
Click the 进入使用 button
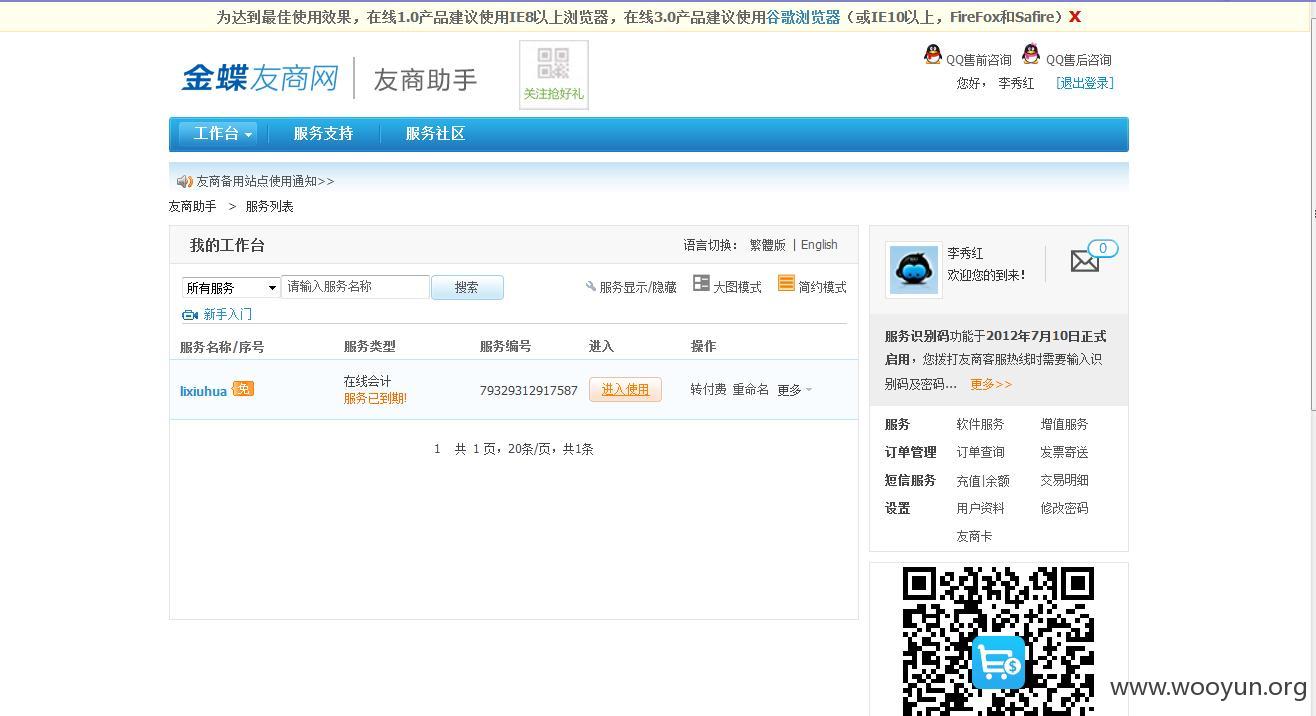[625, 390]
